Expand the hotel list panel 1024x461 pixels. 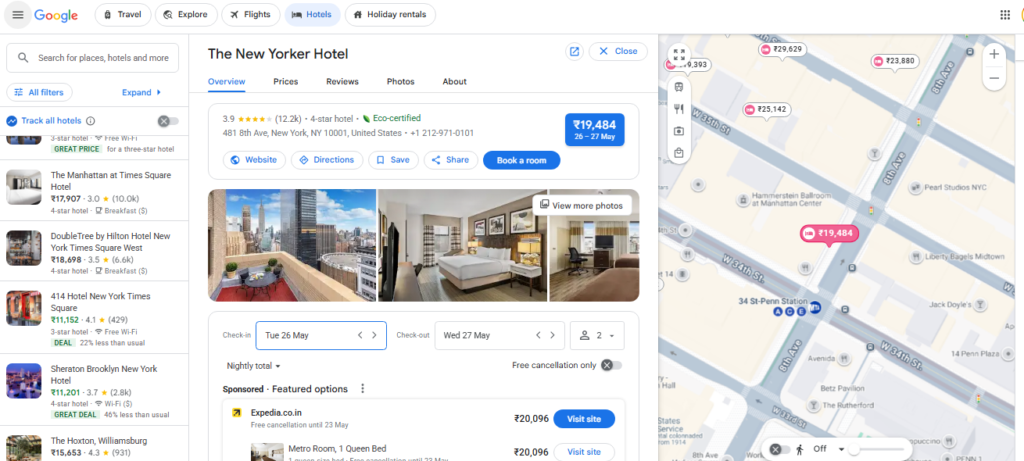point(142,93)
